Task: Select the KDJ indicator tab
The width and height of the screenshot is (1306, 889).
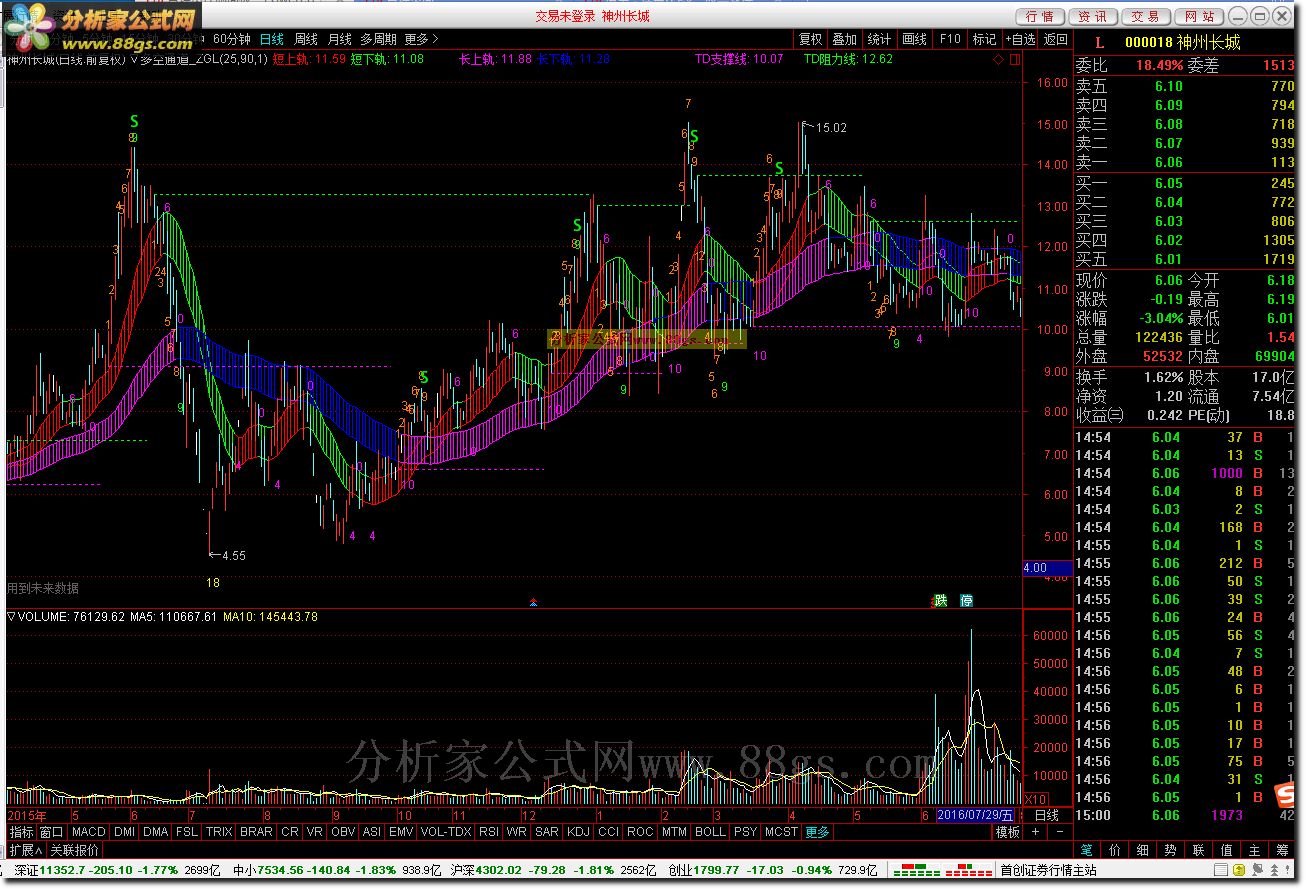Action: [x=578, y=832]
